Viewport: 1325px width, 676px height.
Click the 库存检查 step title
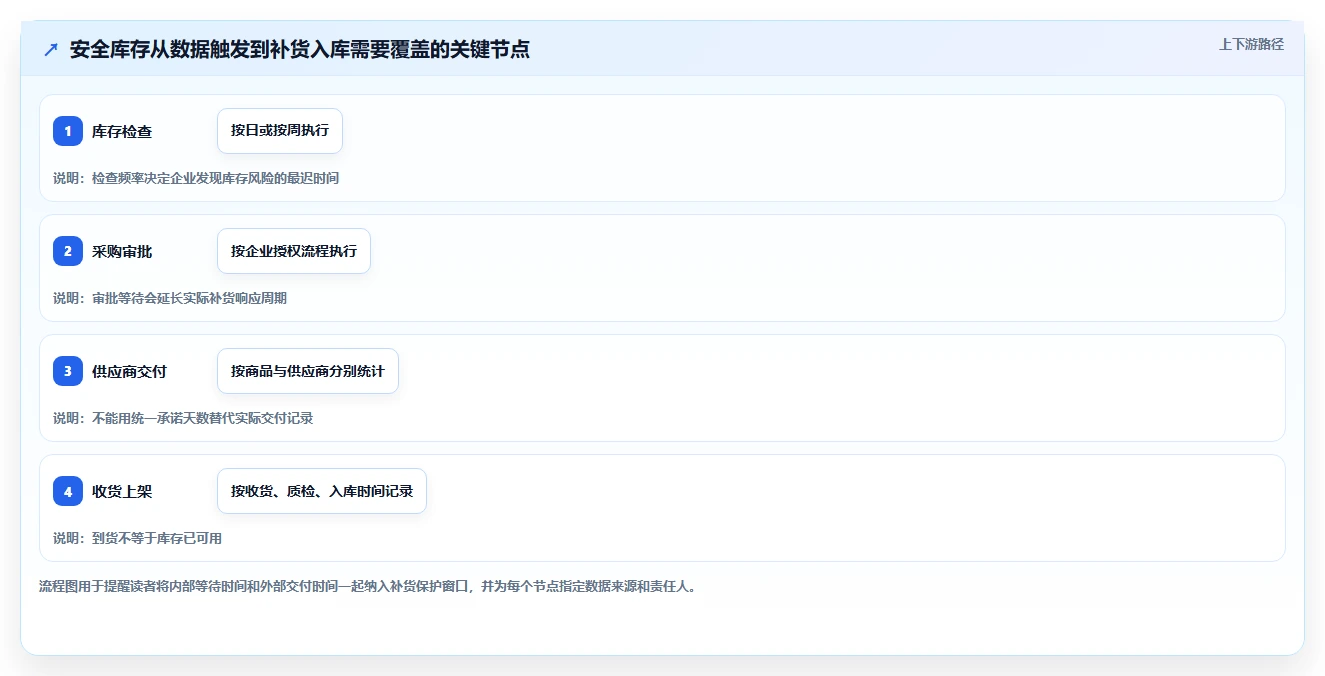122,131
